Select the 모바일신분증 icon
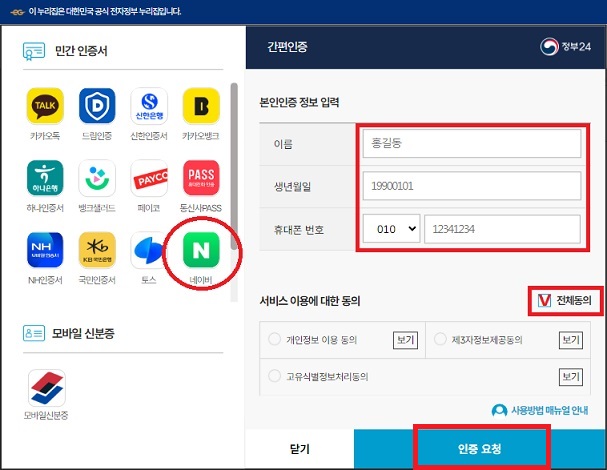This screenshot has width=607, height=470. [x=47, y=388]
